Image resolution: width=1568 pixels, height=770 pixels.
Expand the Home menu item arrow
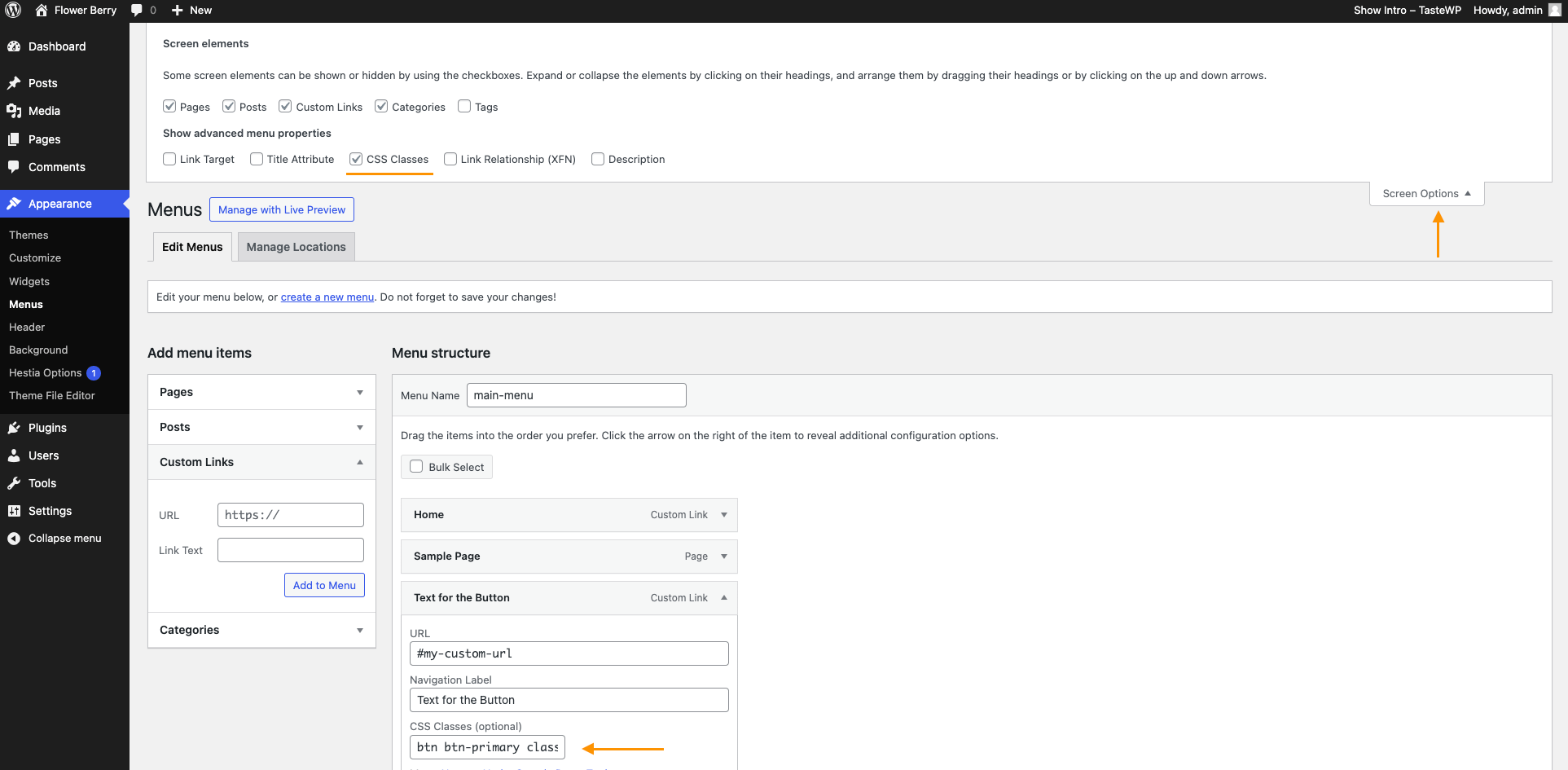723,515
